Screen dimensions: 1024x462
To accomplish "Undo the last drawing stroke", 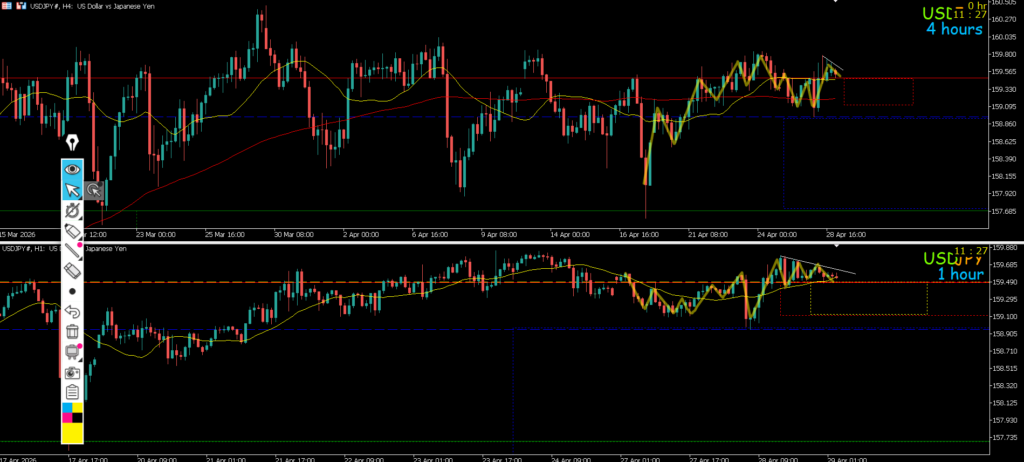I will click(x=72, y=311).
